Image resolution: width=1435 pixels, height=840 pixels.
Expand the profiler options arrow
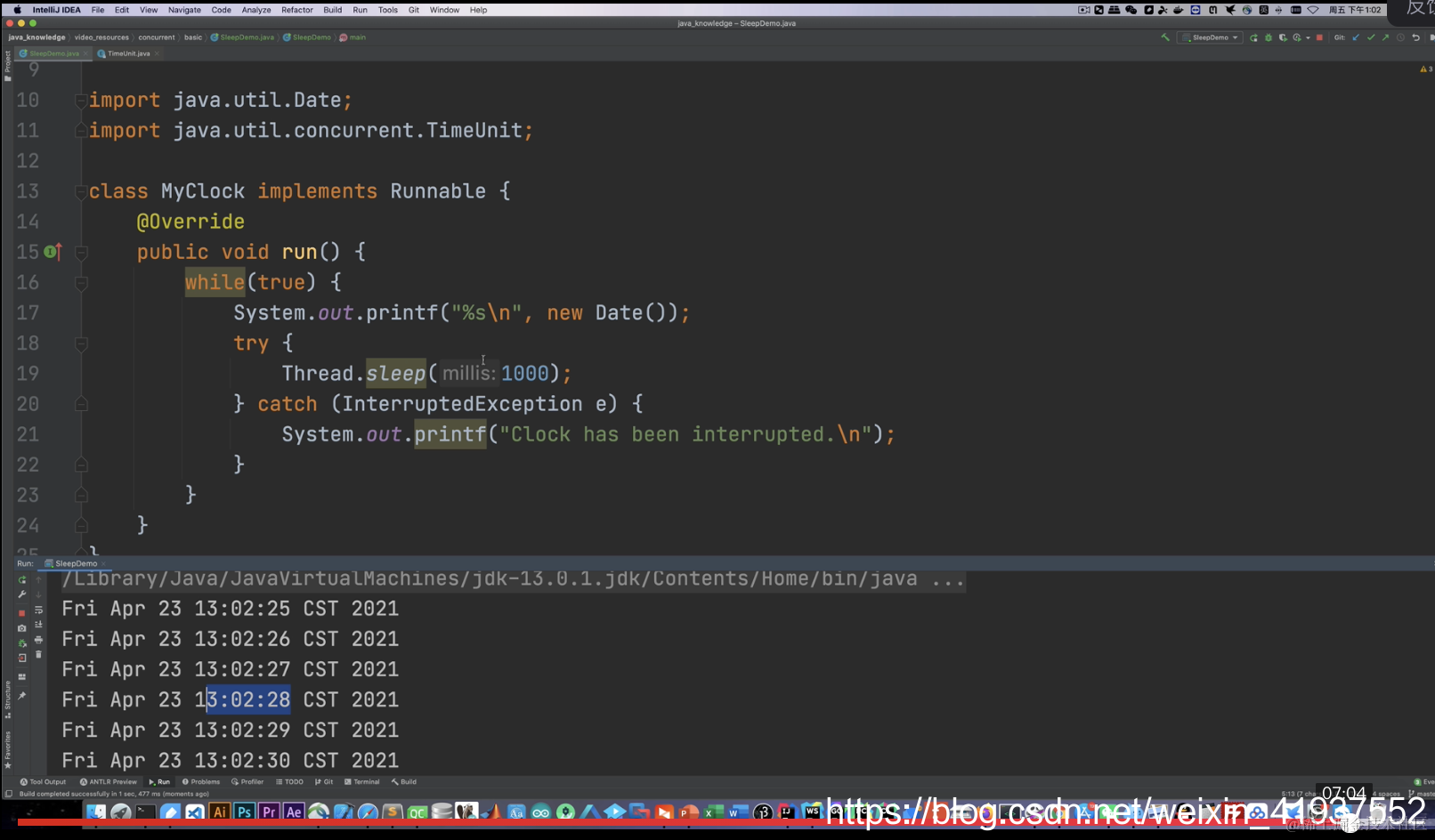1308,37
